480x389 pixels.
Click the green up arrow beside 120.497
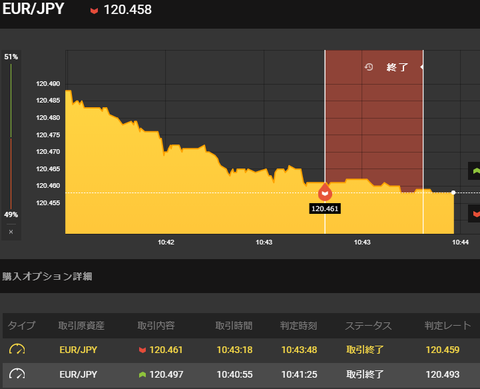(142, 375)
